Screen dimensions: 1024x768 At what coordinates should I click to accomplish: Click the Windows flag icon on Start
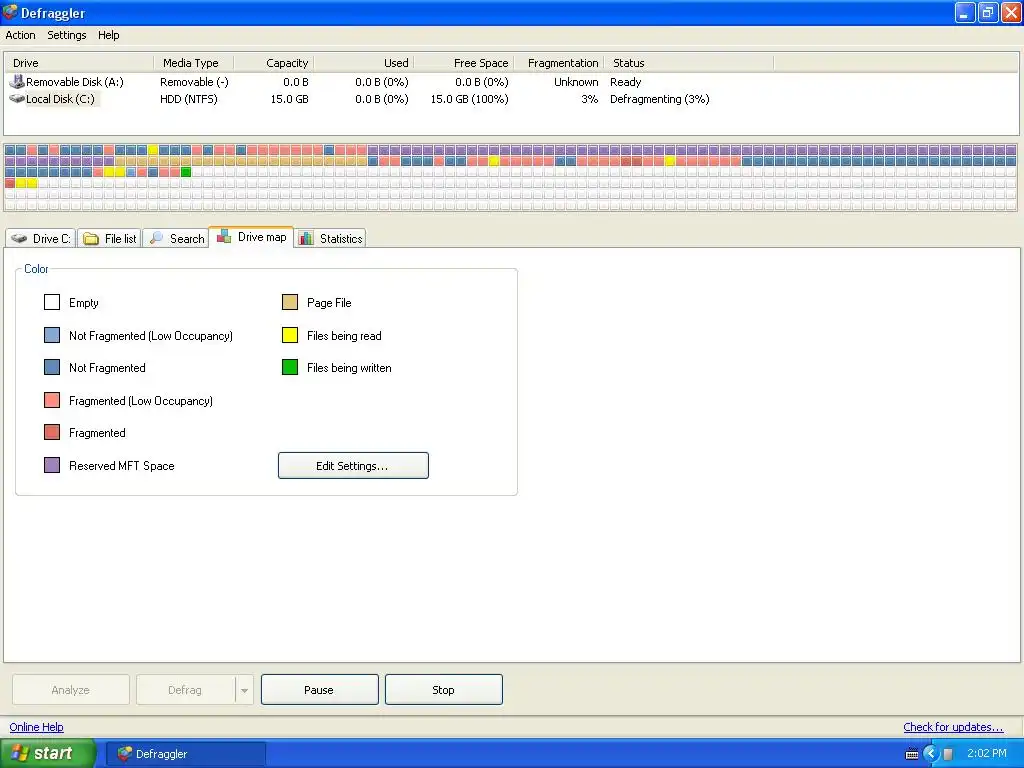tap(20, 753)
